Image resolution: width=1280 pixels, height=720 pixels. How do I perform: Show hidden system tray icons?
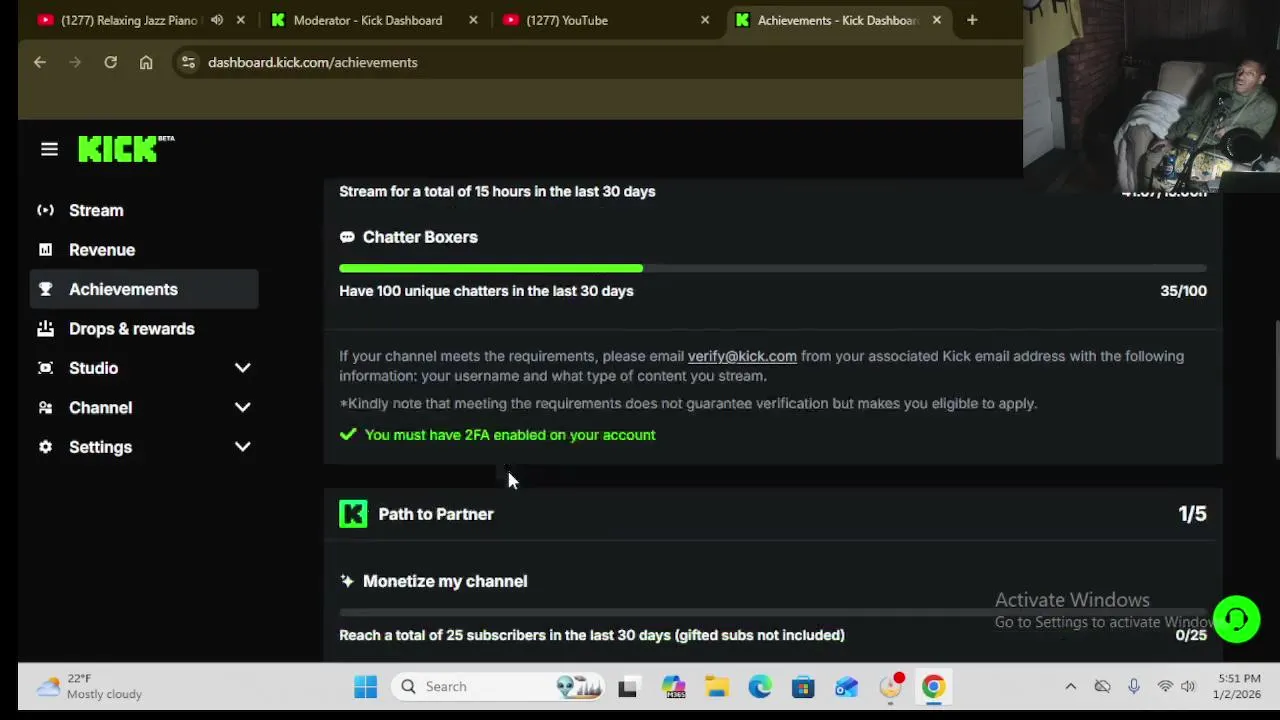(x=1070, y=687)
